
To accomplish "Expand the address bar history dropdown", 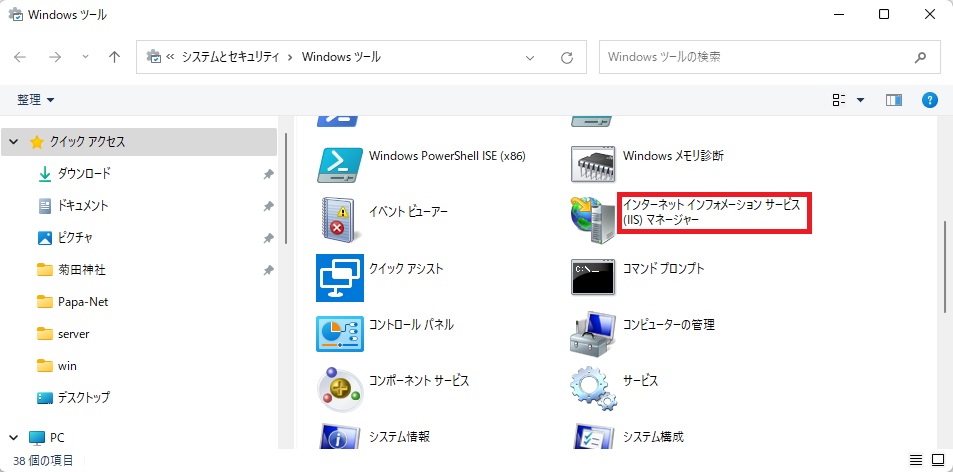I will tap(530, 58).
